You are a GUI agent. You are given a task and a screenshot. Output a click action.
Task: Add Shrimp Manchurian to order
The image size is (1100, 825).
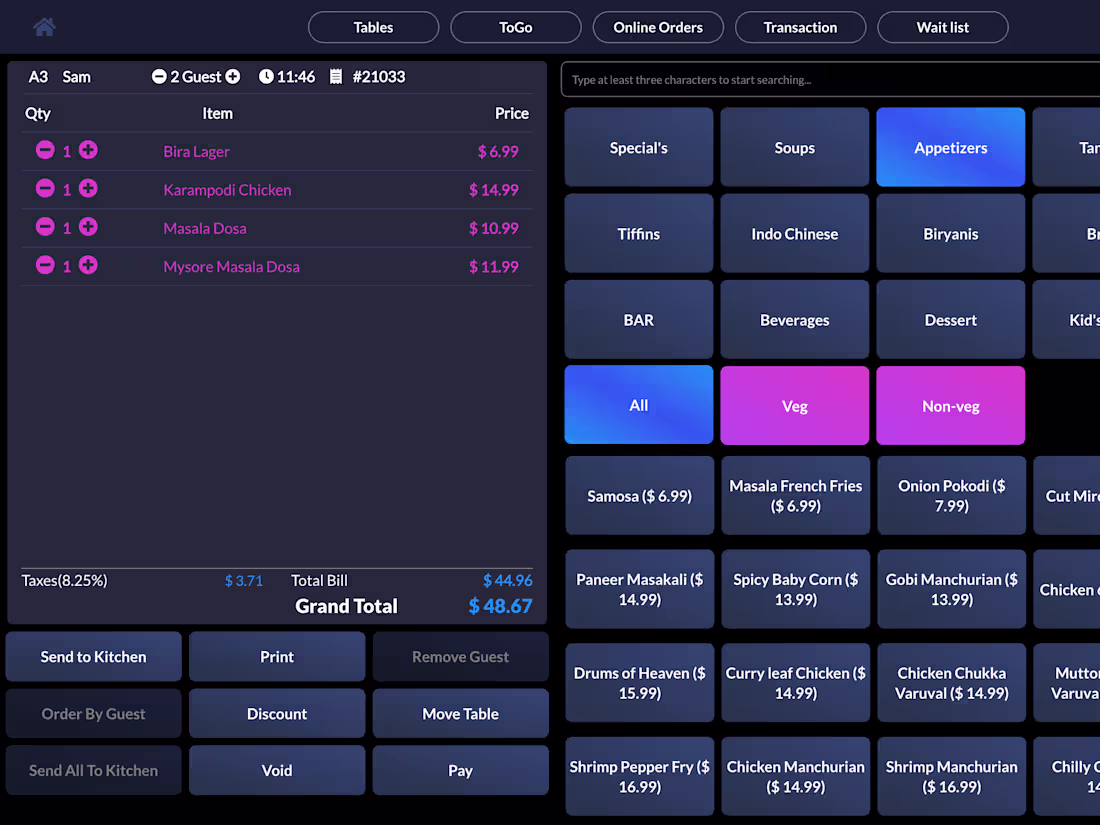[x=951, y=777]
